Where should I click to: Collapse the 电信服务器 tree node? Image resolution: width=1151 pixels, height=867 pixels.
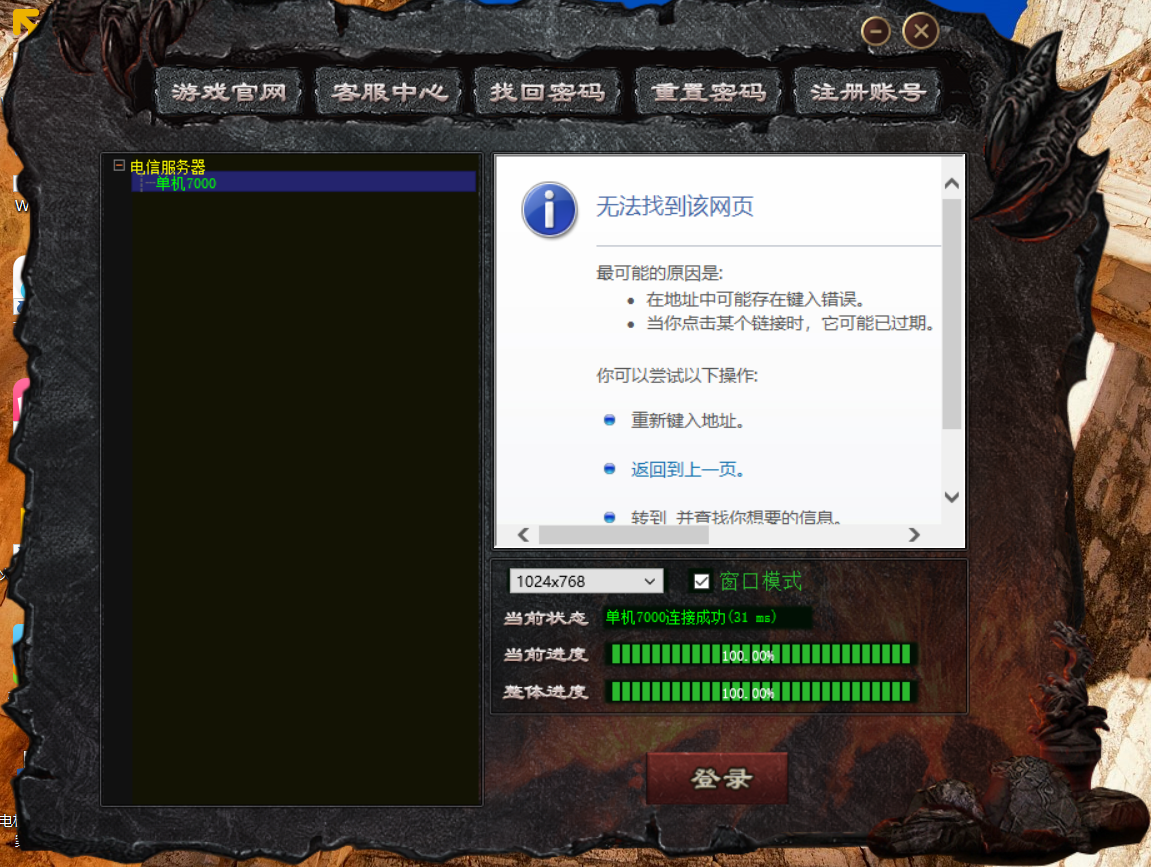[x=119, y=166]
